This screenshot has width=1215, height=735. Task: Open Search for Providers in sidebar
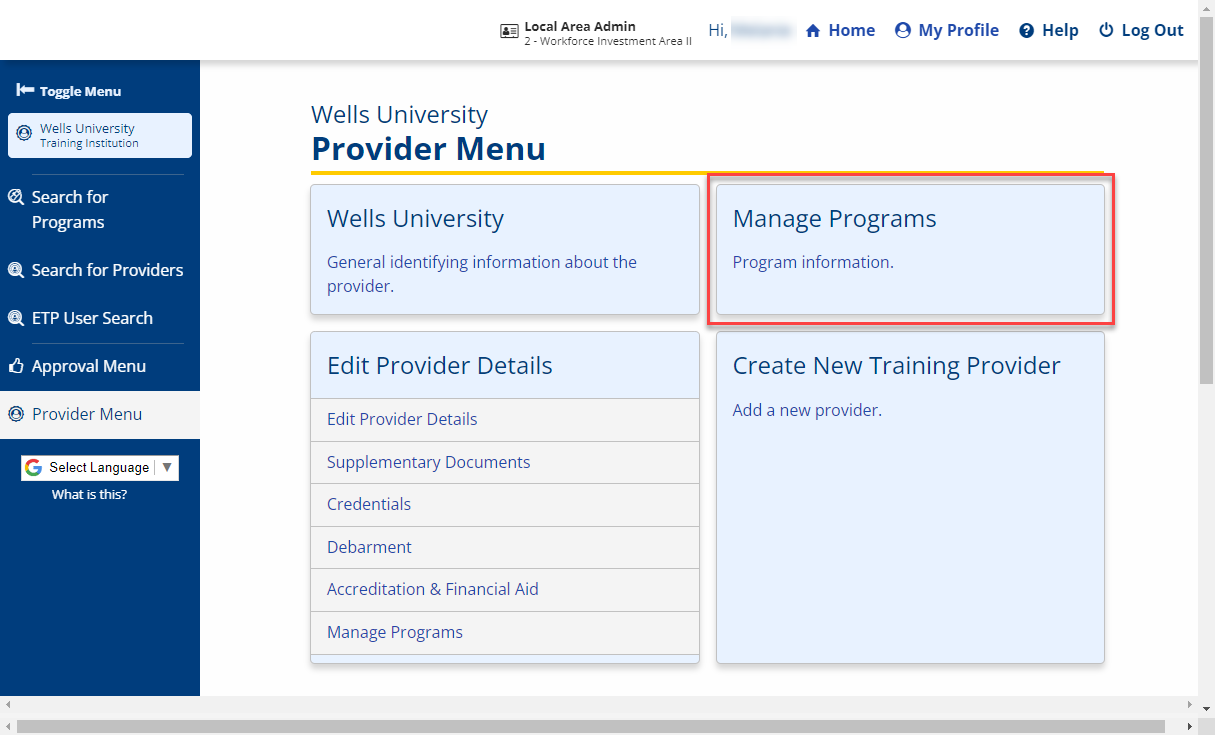(107, 270)
